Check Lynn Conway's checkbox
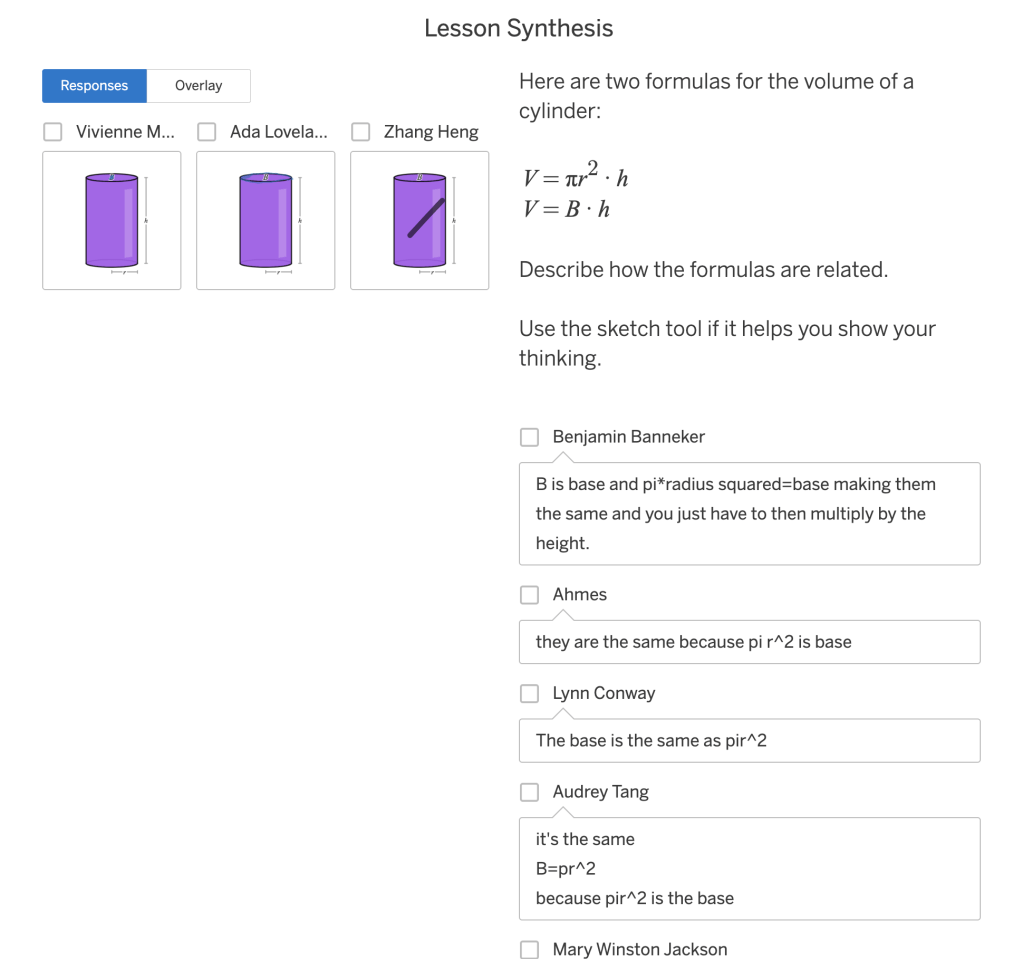 click(x=529, y=693)
